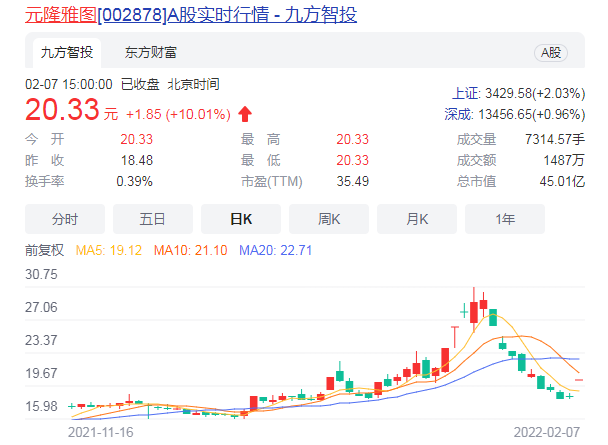Viewport: 608px width, 445px height.
Task: Click the 上证 index value 3429.58(+2.03%)
Action: click(535, 93)
